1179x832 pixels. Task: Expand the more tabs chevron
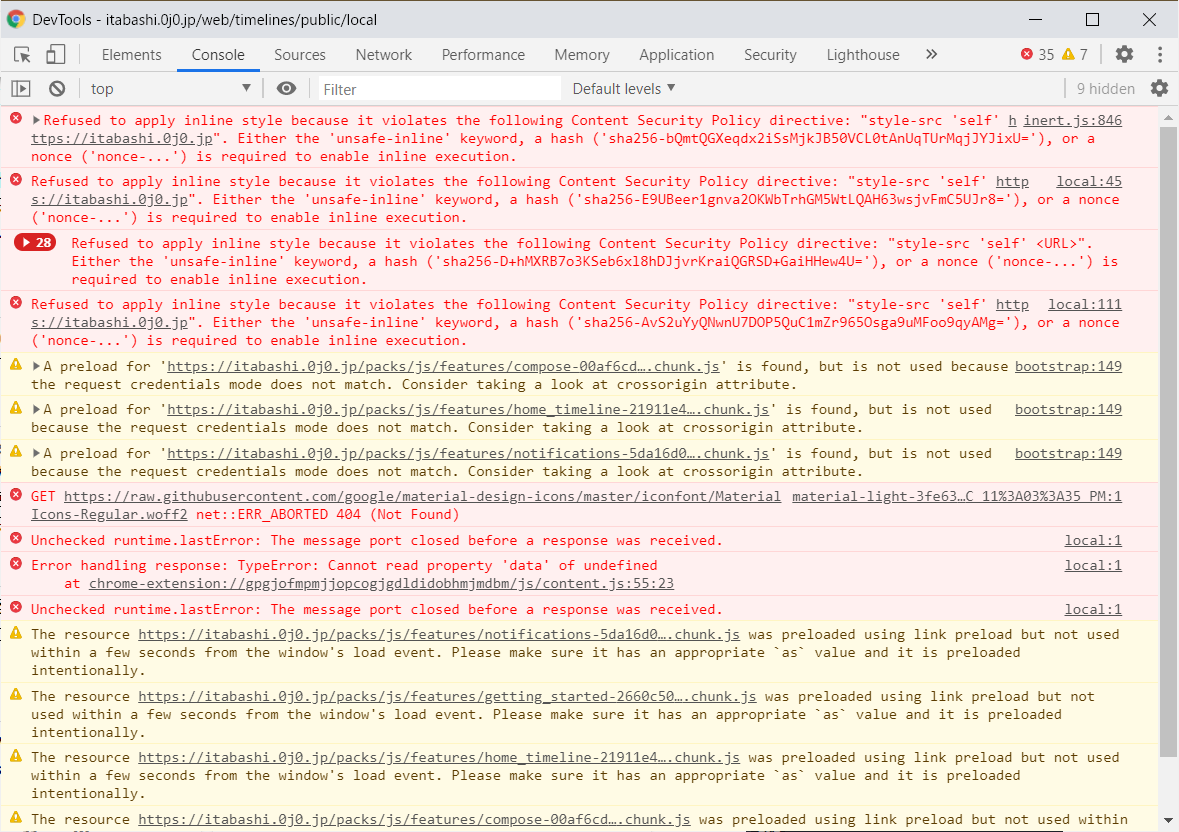pos(931,55)
